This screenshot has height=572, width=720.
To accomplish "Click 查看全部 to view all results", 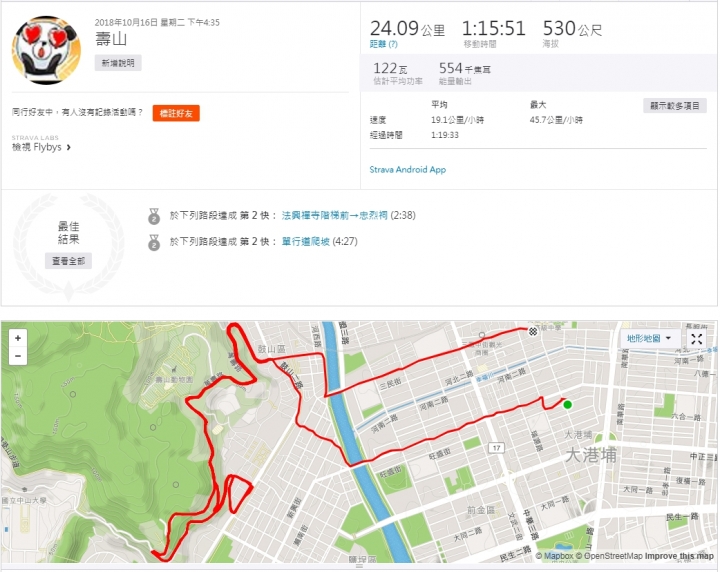I will tap(68, 261).
